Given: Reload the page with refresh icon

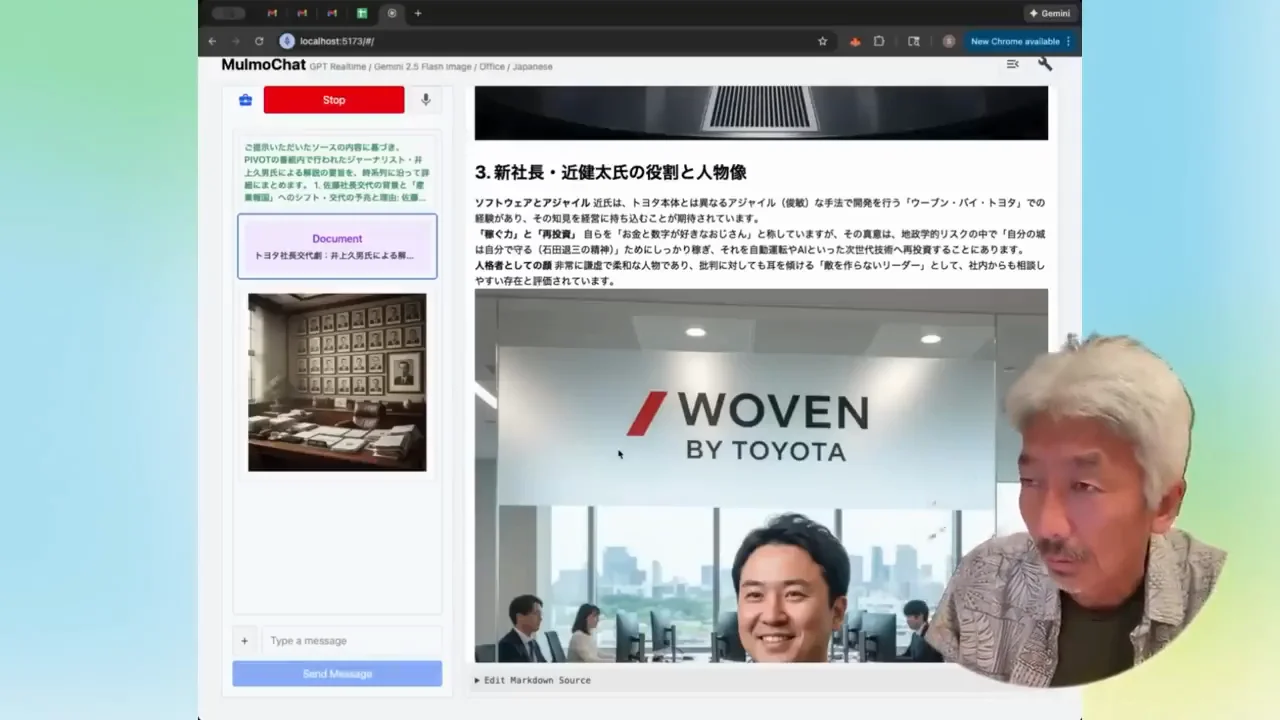Looking at the screenshot, I should click(259, 41).
